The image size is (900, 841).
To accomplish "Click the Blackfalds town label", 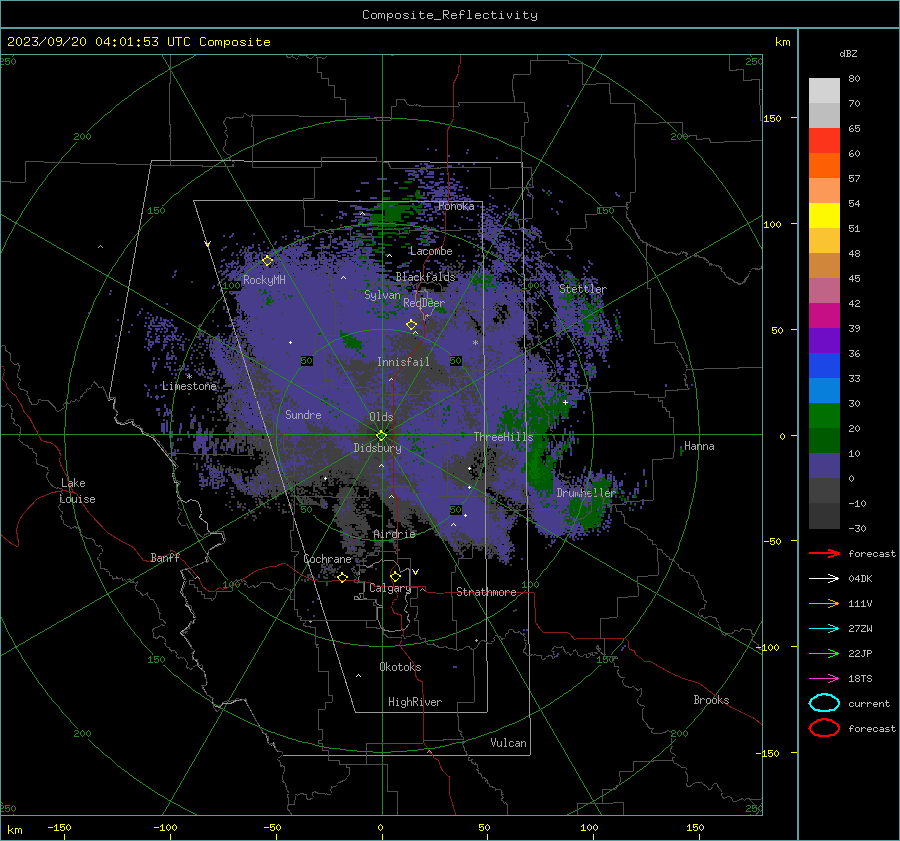I will coord(425,277).
